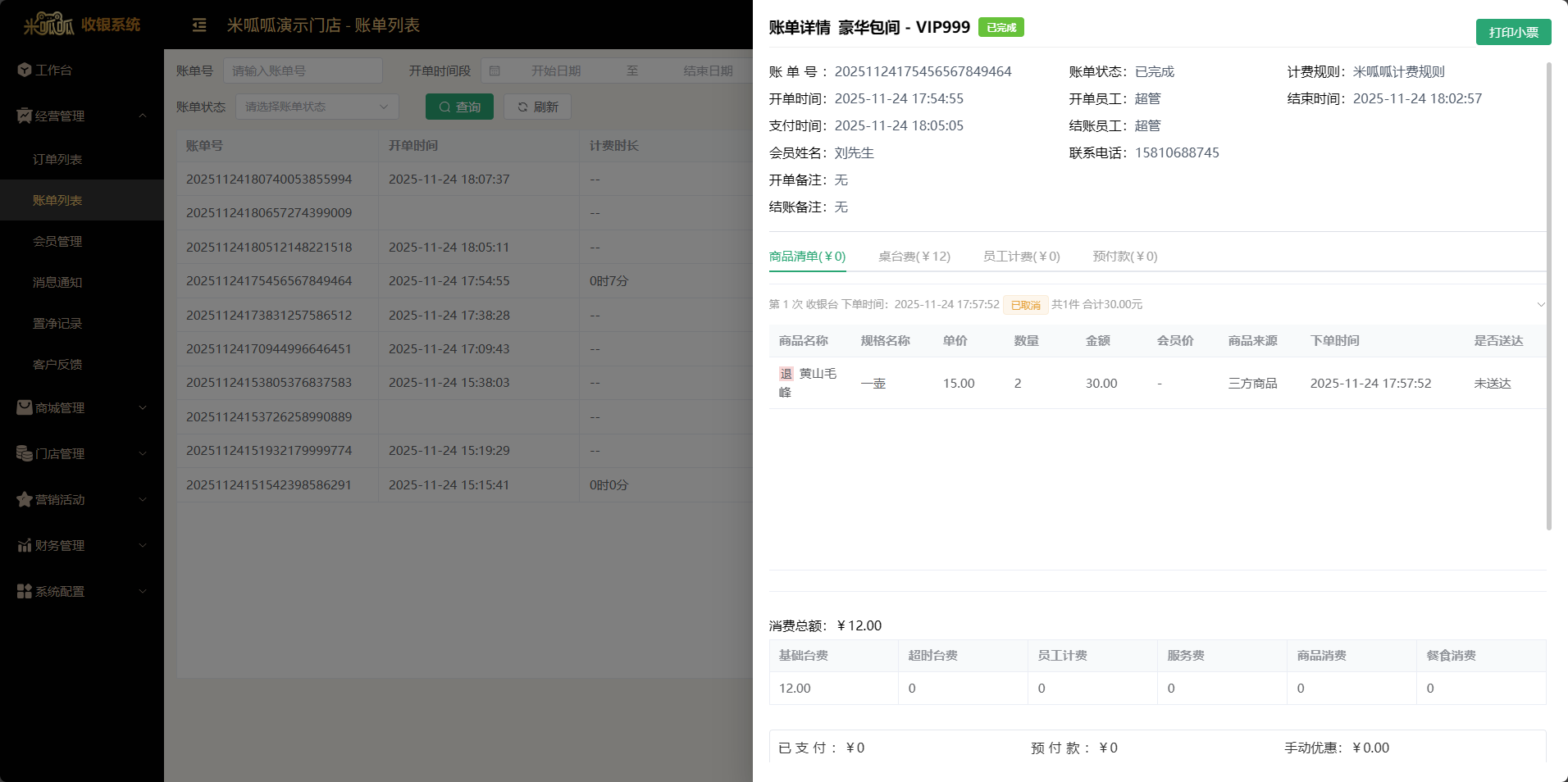Viewport: 1568px width, 782px height.
Task: Click the 经营管理 store icon
Action: pyautogui.click(x=25, y=116)
